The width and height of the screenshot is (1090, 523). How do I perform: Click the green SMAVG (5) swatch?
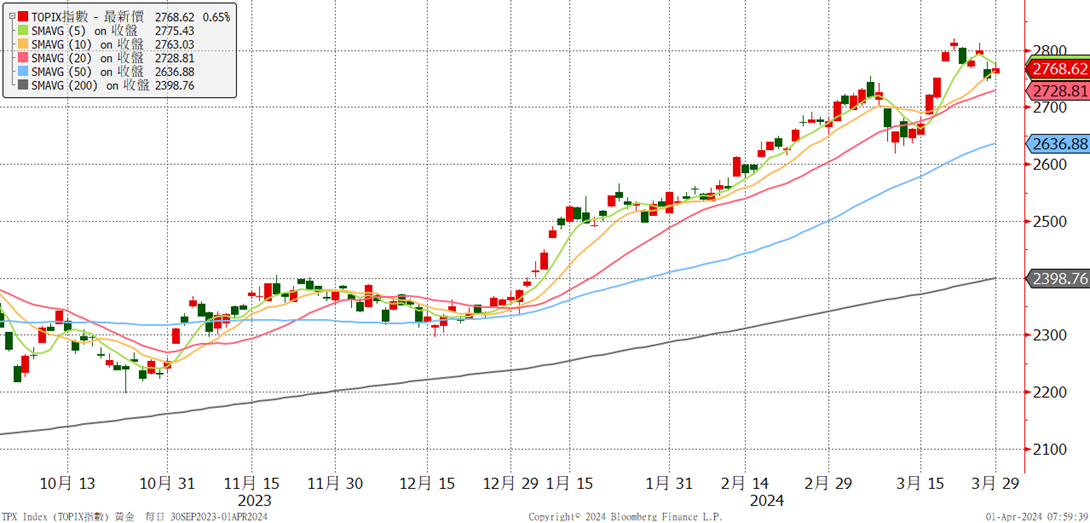pos(23,31)
